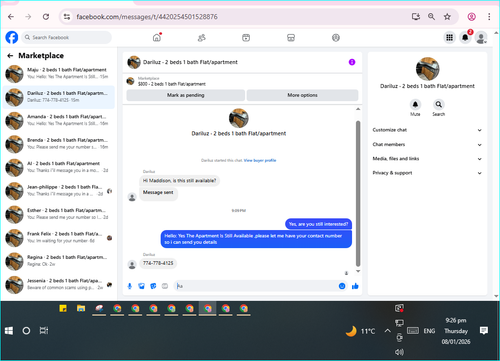Image resolution: width=500 pixels, height=361 pixels.
Task: Open the emoji picker in composer
Action: pyautogui.click(x=342, y=286)
